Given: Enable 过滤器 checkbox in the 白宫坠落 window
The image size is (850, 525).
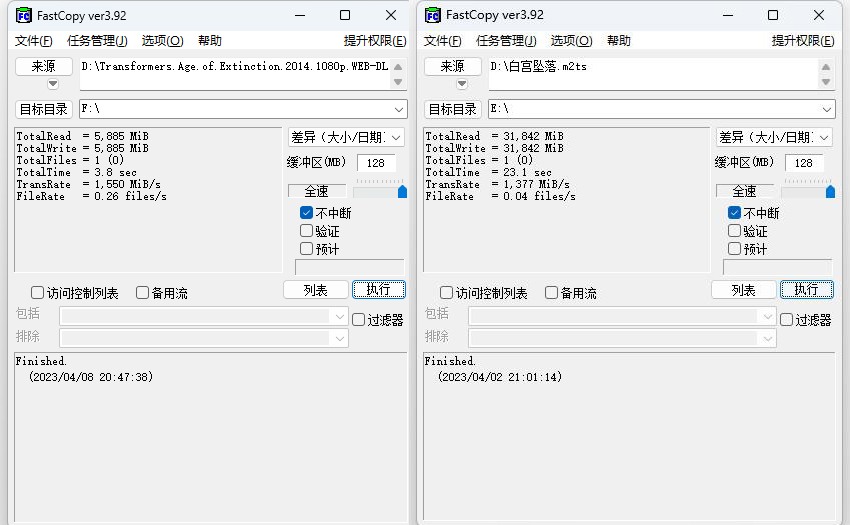Looking at the screenshot, I should click(x=786, y=320).
